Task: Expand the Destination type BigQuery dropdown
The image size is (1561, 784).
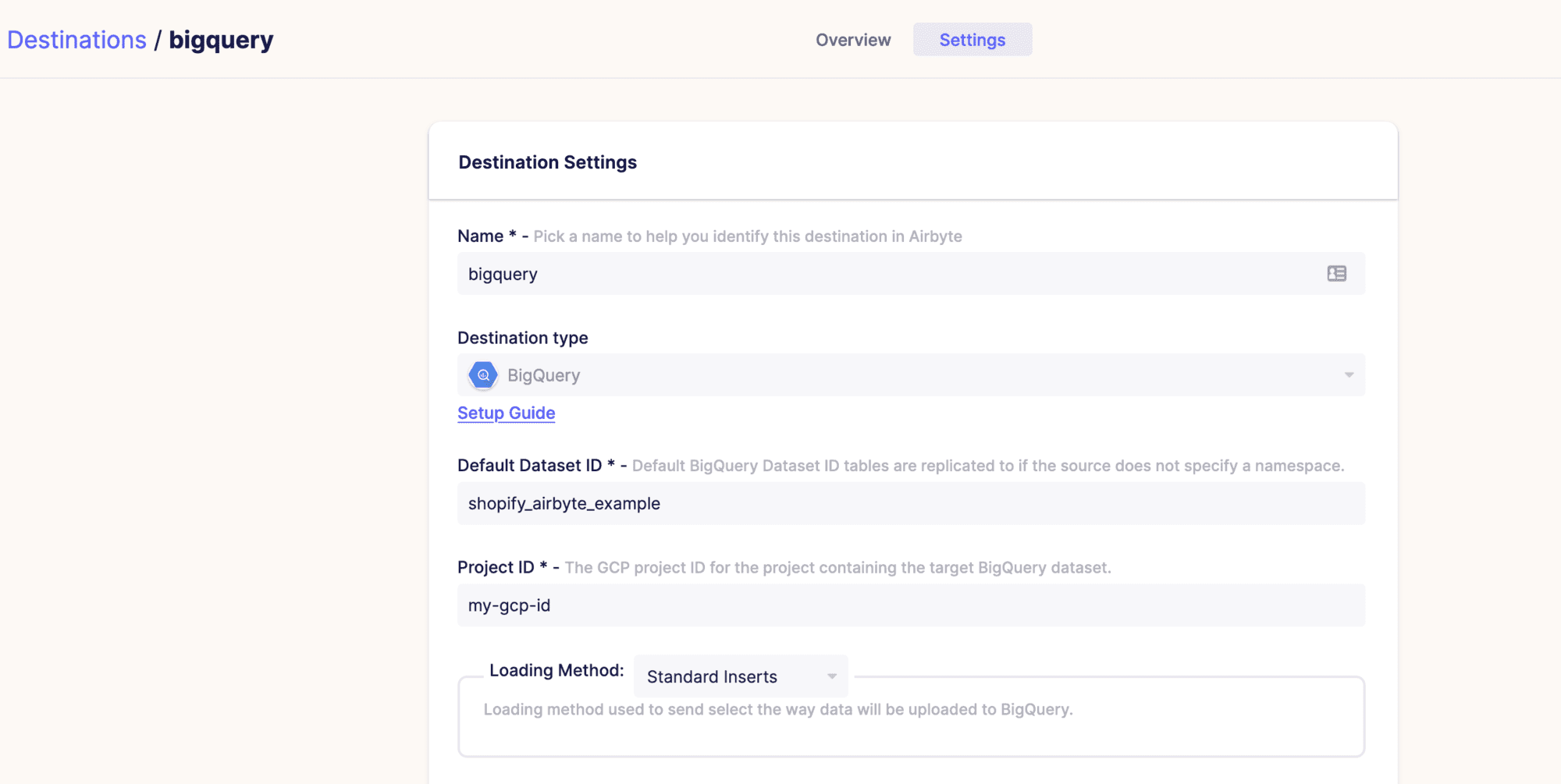Action: [x=911, y=375]
